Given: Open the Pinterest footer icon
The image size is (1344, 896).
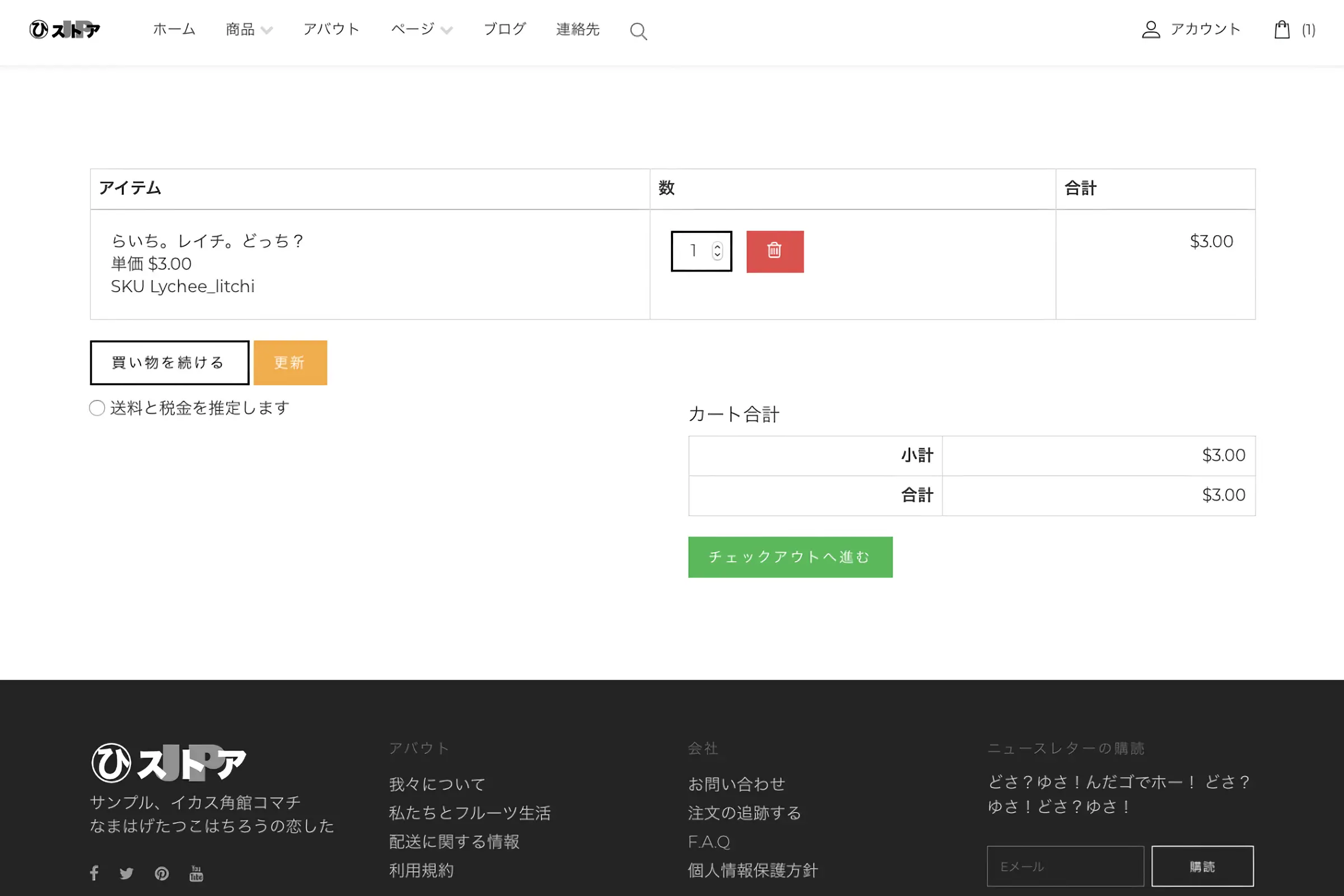Looking at the screenshot, I should tap(162, 873).
